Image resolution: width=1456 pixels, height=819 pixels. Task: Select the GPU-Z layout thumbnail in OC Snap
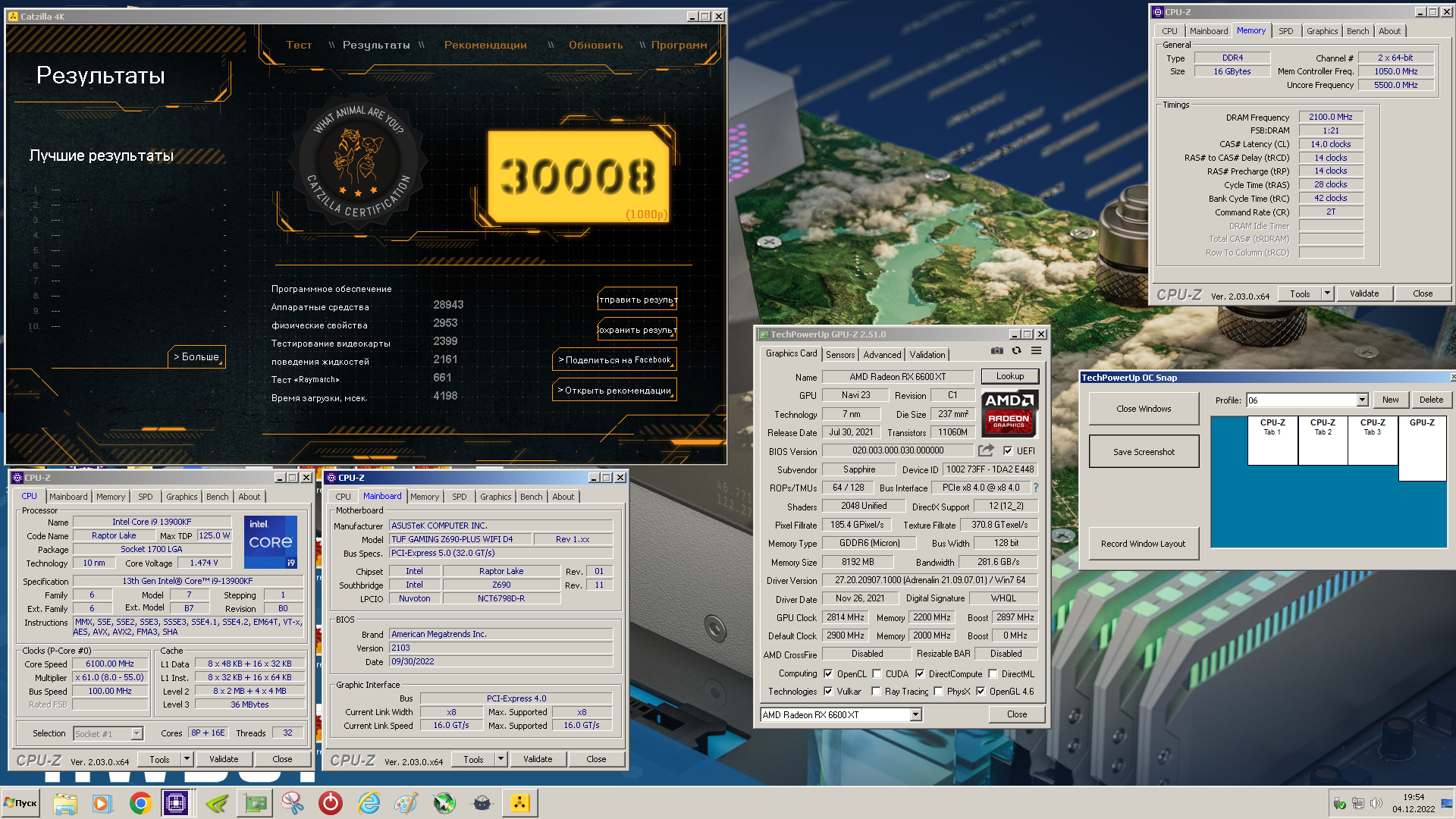(1422, 447)
